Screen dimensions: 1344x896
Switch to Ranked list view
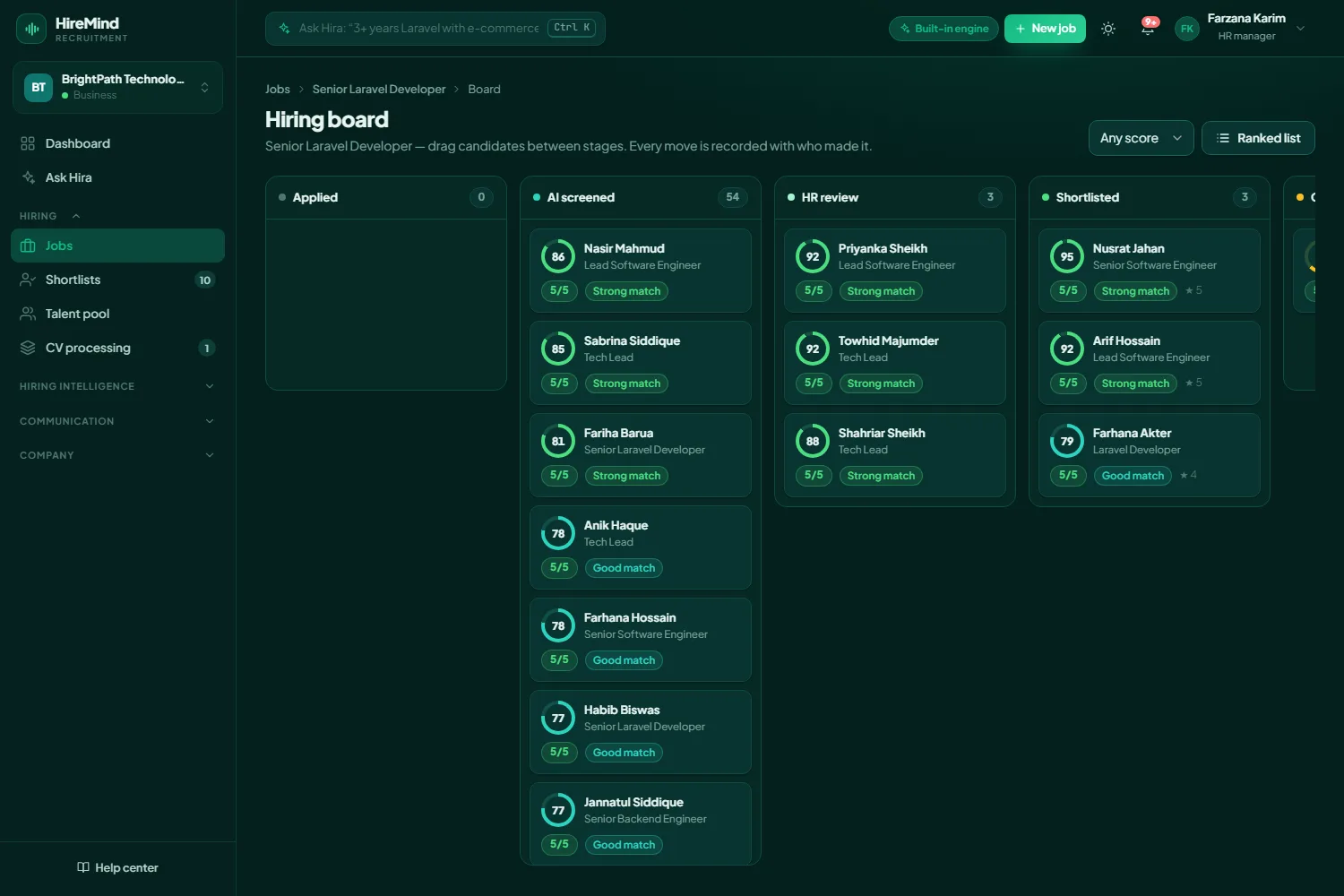coord(1258,138)
